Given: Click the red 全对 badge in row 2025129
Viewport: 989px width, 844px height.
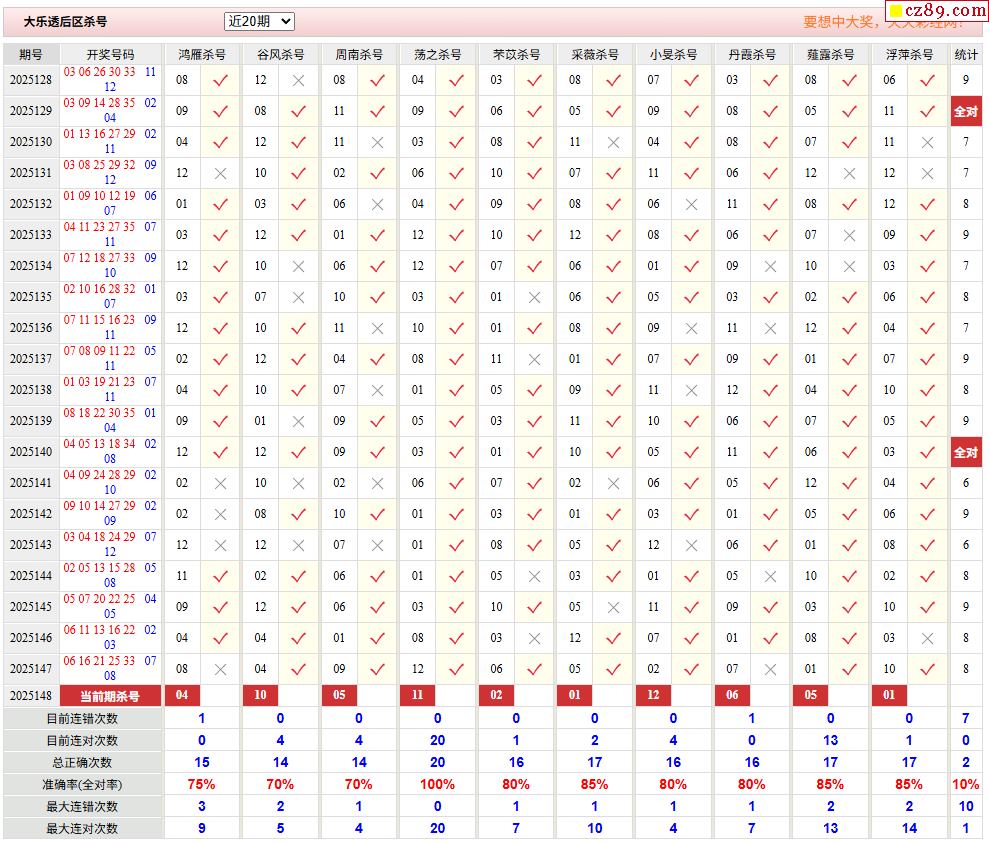Looking at the screenshot, I should click(x=965, y=112).
